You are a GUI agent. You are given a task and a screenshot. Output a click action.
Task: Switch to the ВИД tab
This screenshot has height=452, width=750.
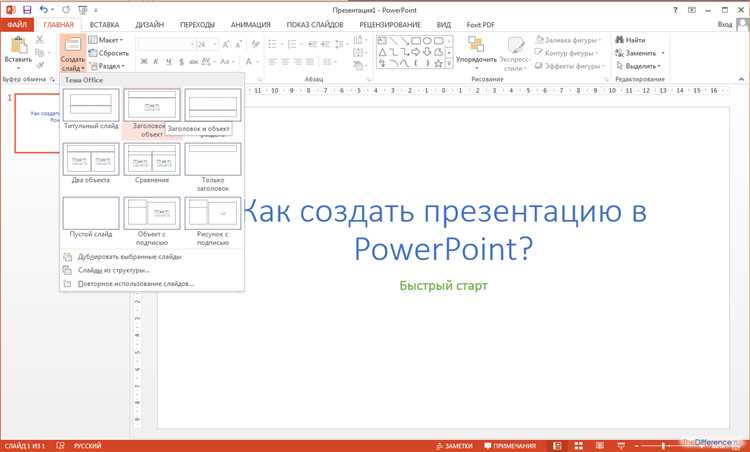443,24
